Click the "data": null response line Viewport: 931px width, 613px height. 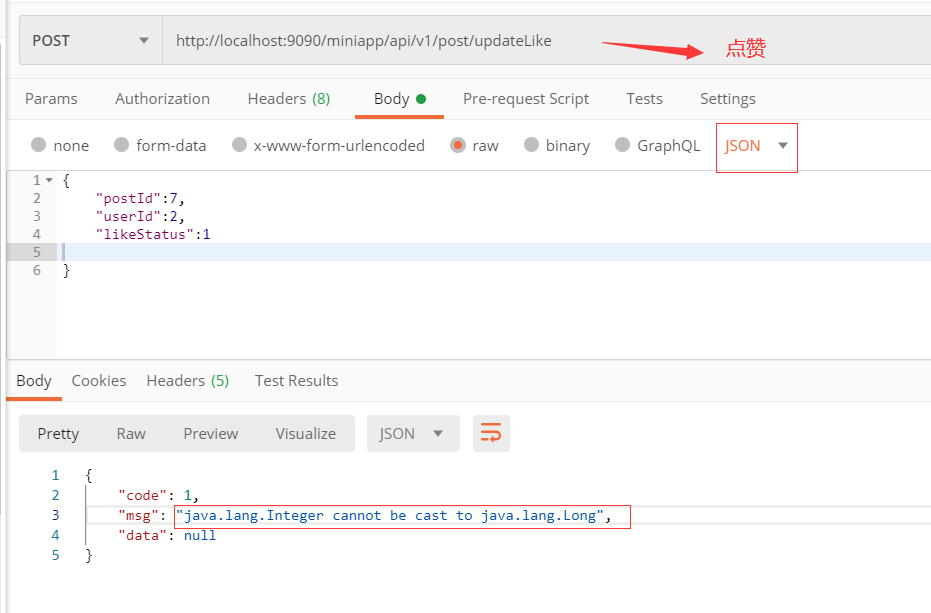coord(167,536)
